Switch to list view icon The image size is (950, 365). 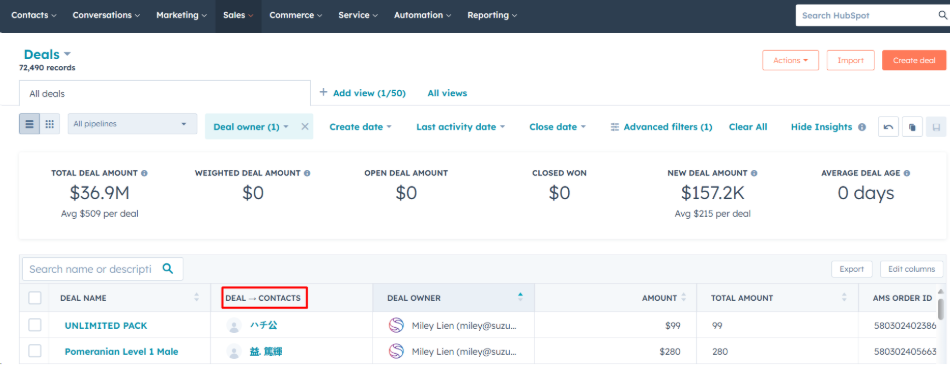30,124
